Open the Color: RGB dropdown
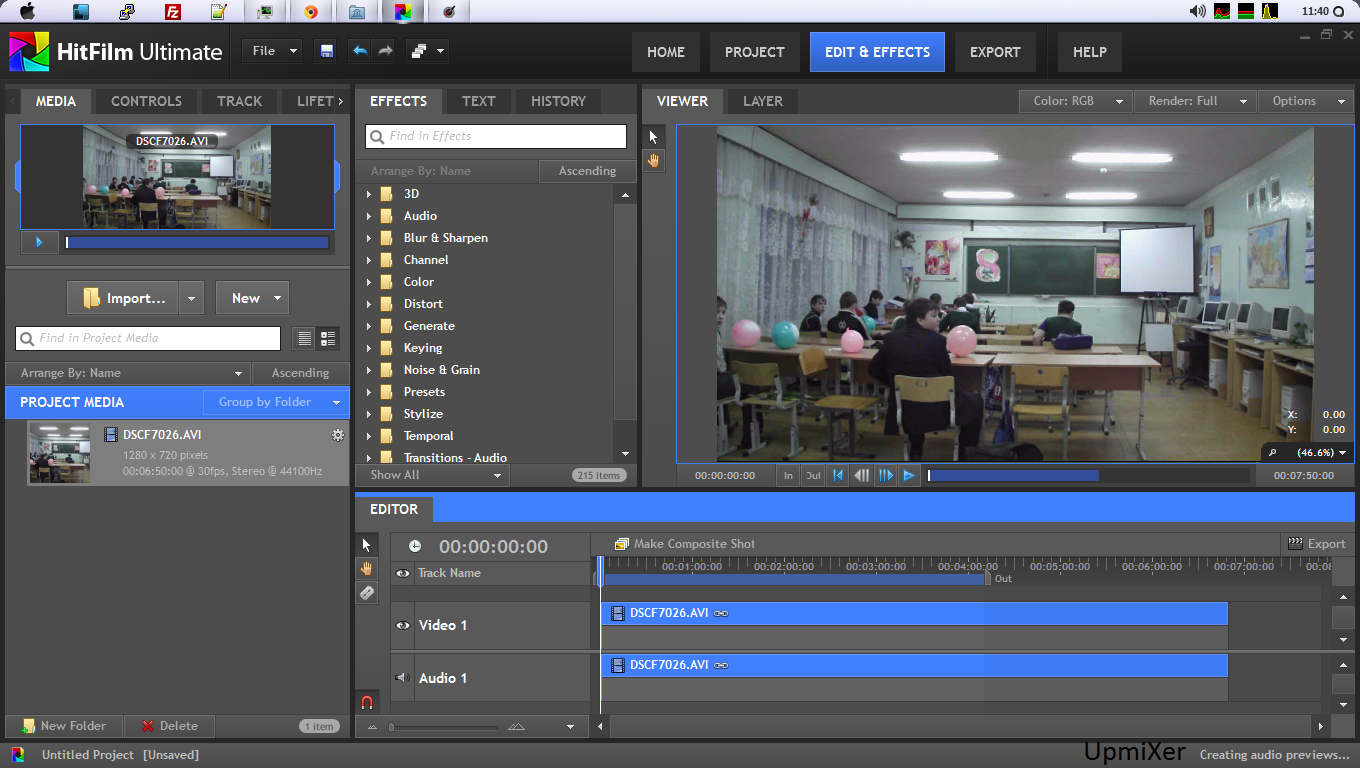1360x768 pixels. (x=1075, y=101)
